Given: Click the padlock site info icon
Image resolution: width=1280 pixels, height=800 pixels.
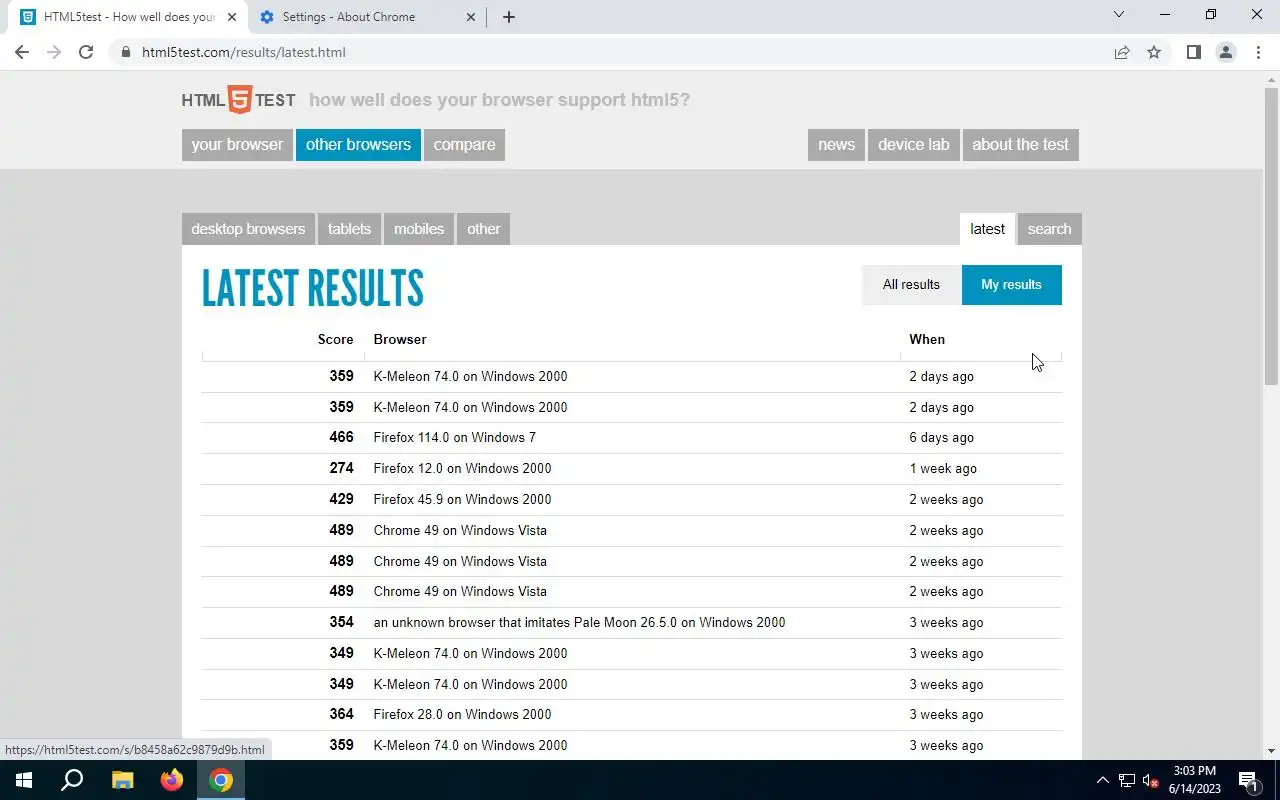Looking at the screenshot, I should point(125,52).
